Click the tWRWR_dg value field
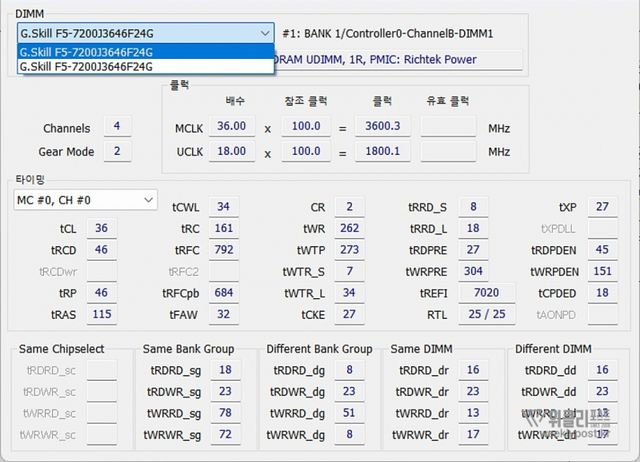640x462 pixels. pyautogui.click(x=348, y=435)
